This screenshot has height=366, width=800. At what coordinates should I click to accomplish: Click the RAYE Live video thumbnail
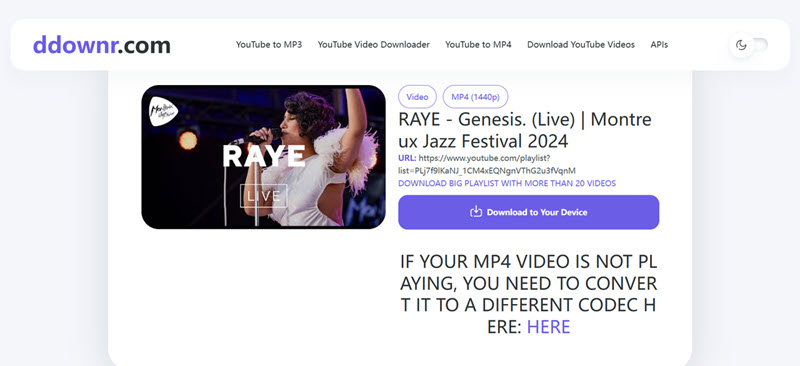pyautogui.click(x=263, y=157)
